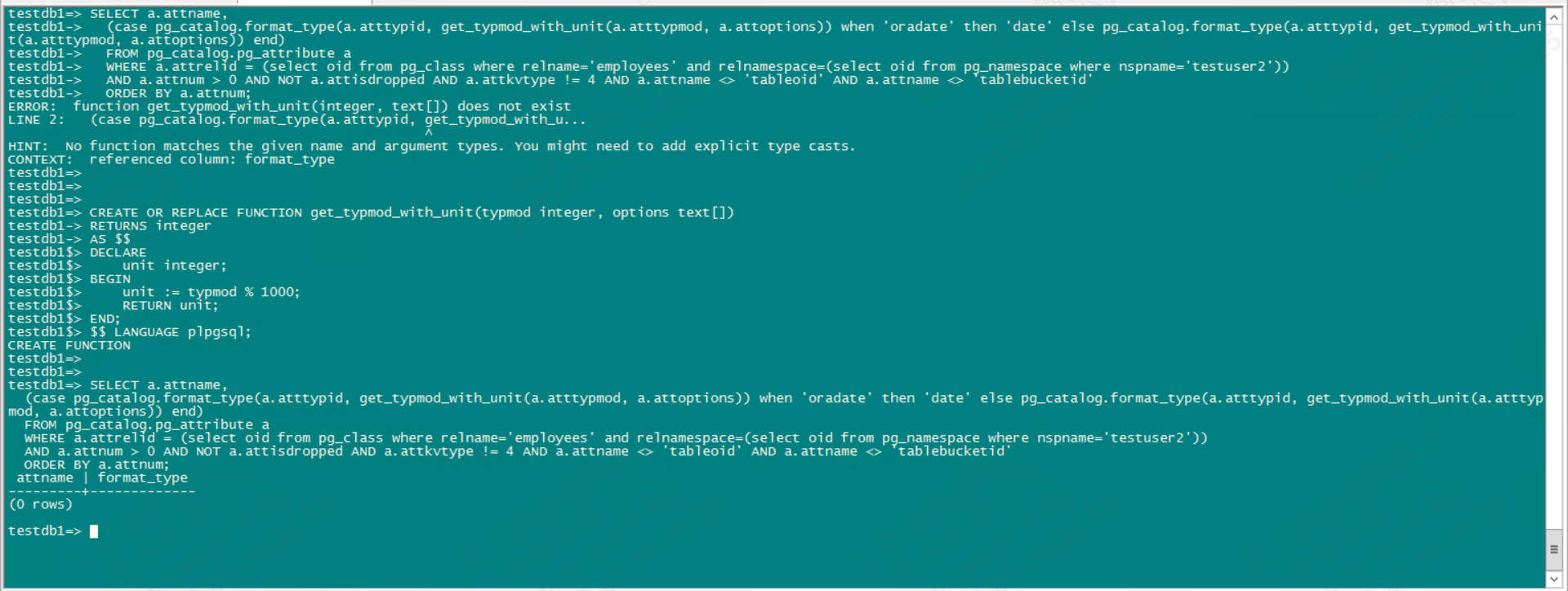Click the last ORDER BY a.attnum; line
The image size is (1568, 591).
tap(97, 465)
